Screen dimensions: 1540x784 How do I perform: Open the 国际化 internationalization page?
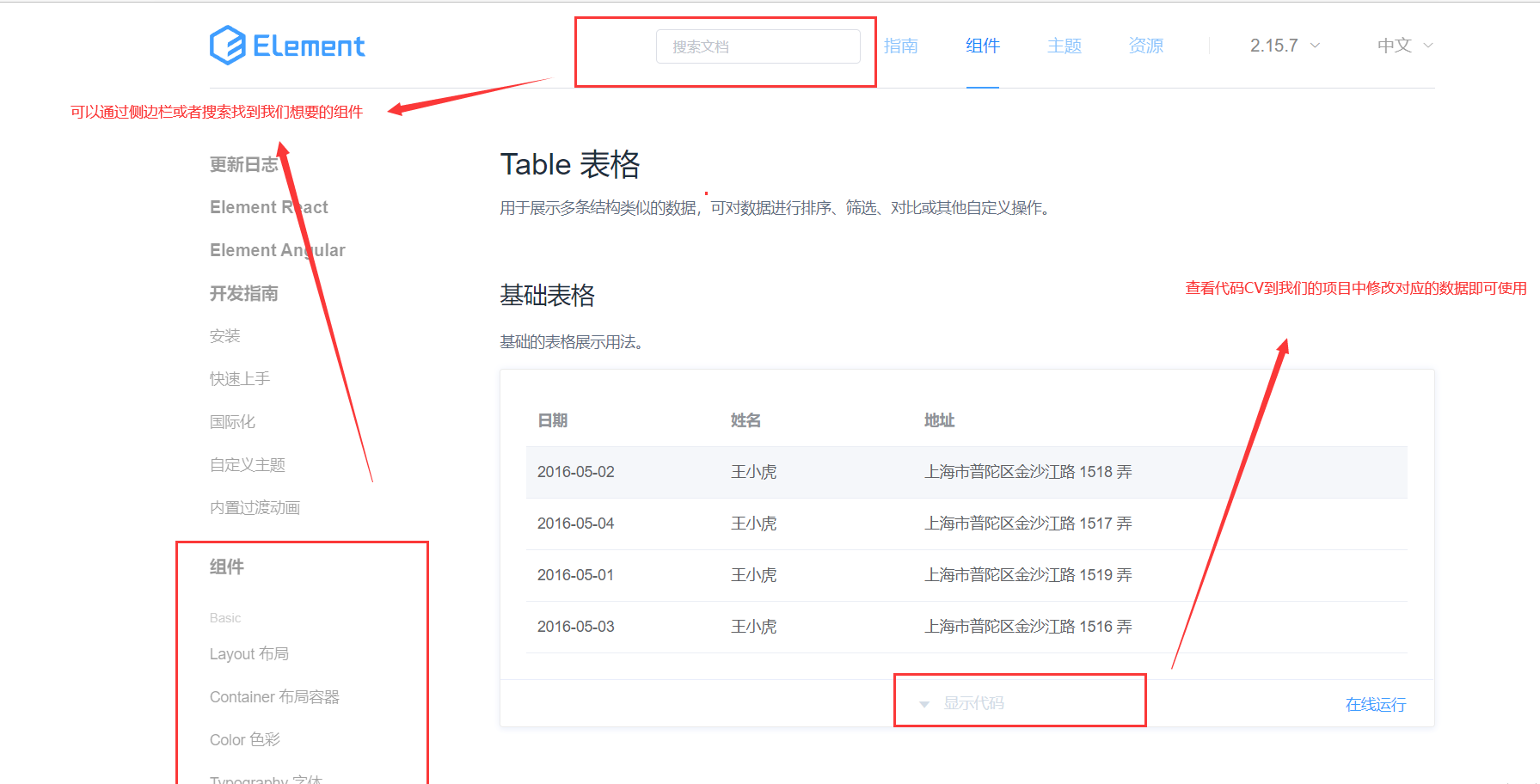tap(232, 421)
